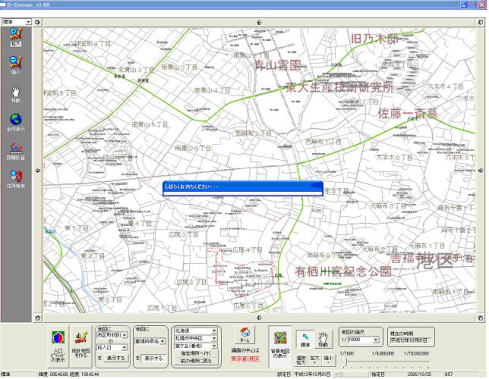Click the 拡大 zoom-in button beside scale slider
The height and width of the screenshot is (379, 489).
point(315,359)
